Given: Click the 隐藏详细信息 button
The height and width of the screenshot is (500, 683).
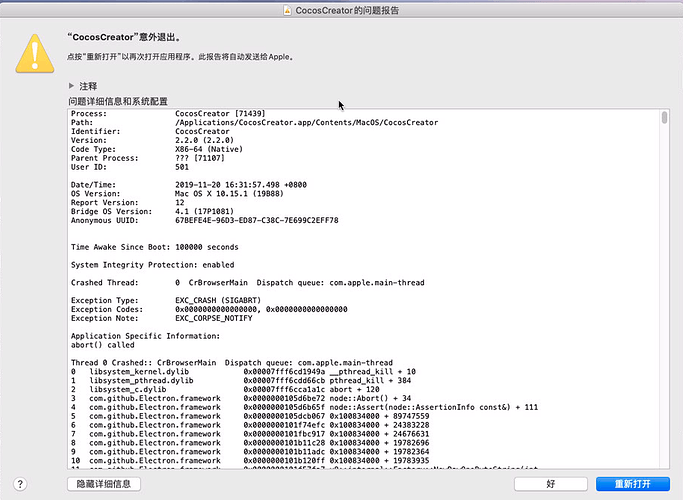Looking at the screenshot, I should [104, 484].
